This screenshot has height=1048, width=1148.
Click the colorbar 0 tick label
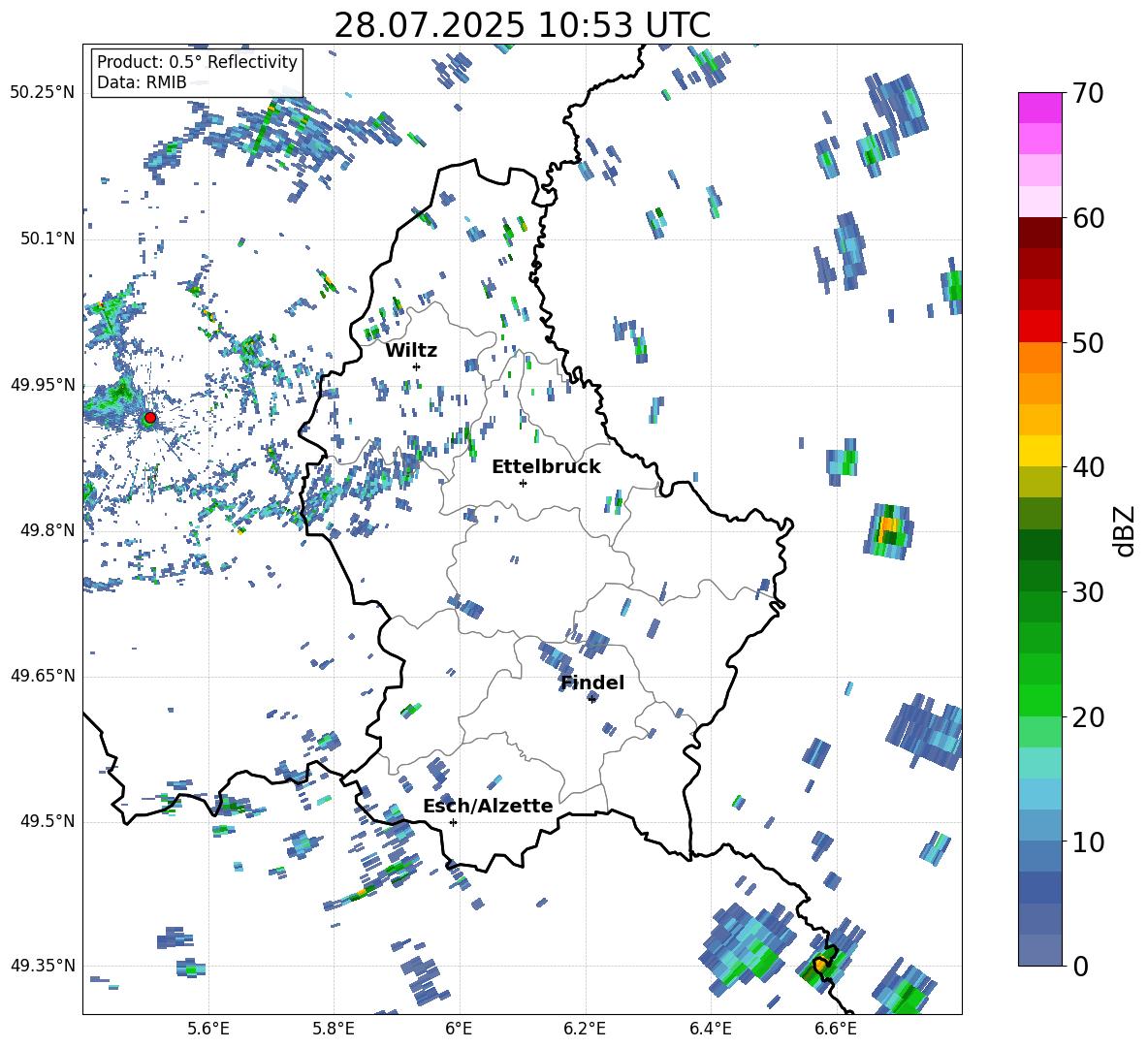click(x=1080, y=966)
